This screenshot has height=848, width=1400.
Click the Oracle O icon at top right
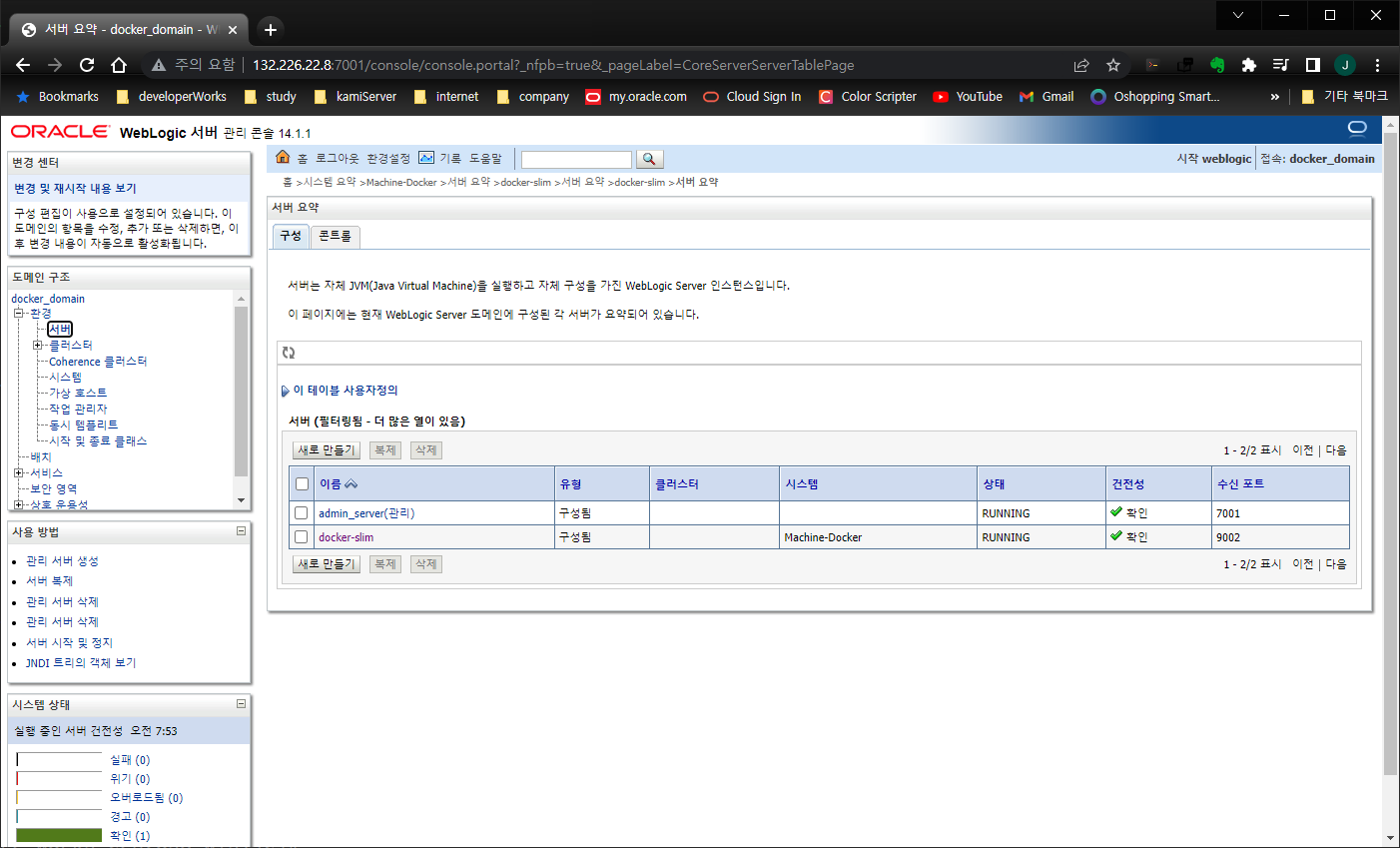[x=1357, y=128]
